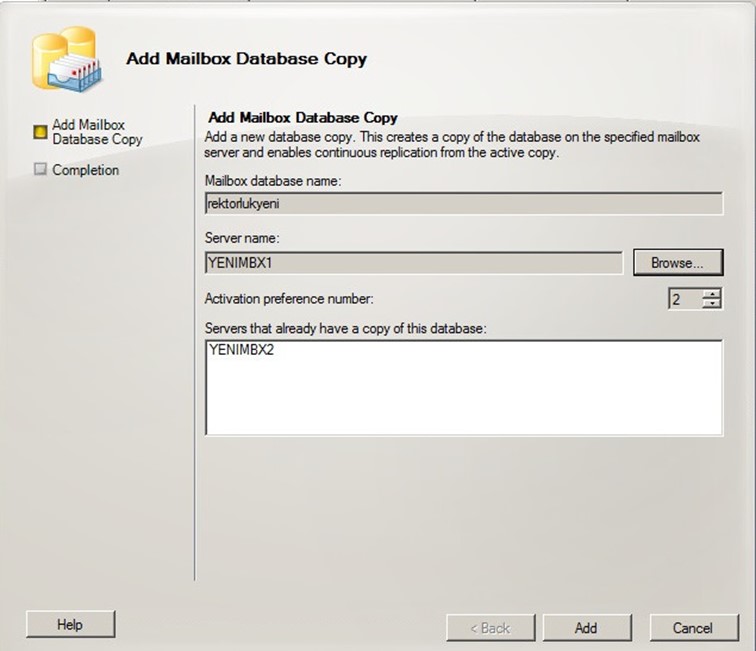Click the Server name label
The height and width of the screenshot is (651, 756).
(242, 238)
